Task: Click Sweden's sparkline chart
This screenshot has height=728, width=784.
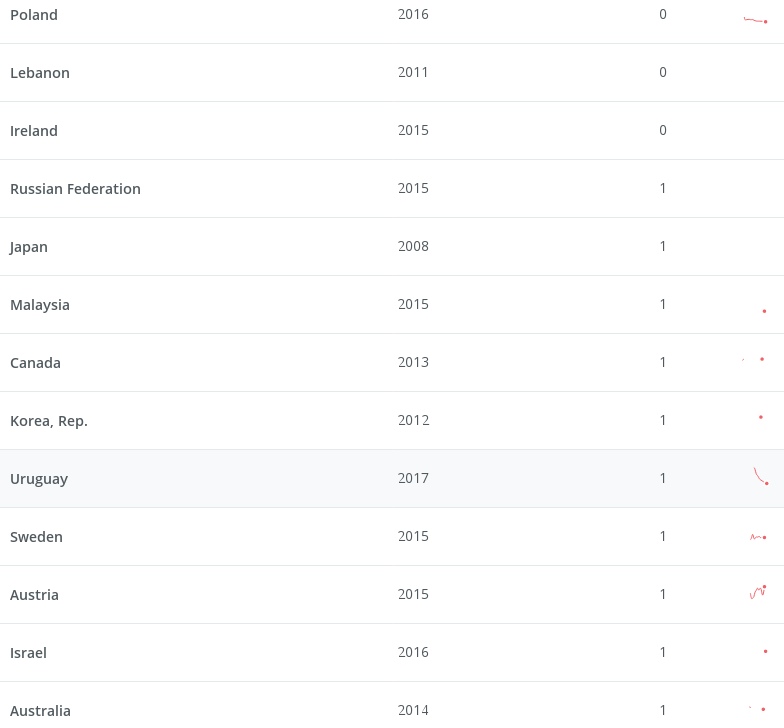Action: (x=758, y=537)
